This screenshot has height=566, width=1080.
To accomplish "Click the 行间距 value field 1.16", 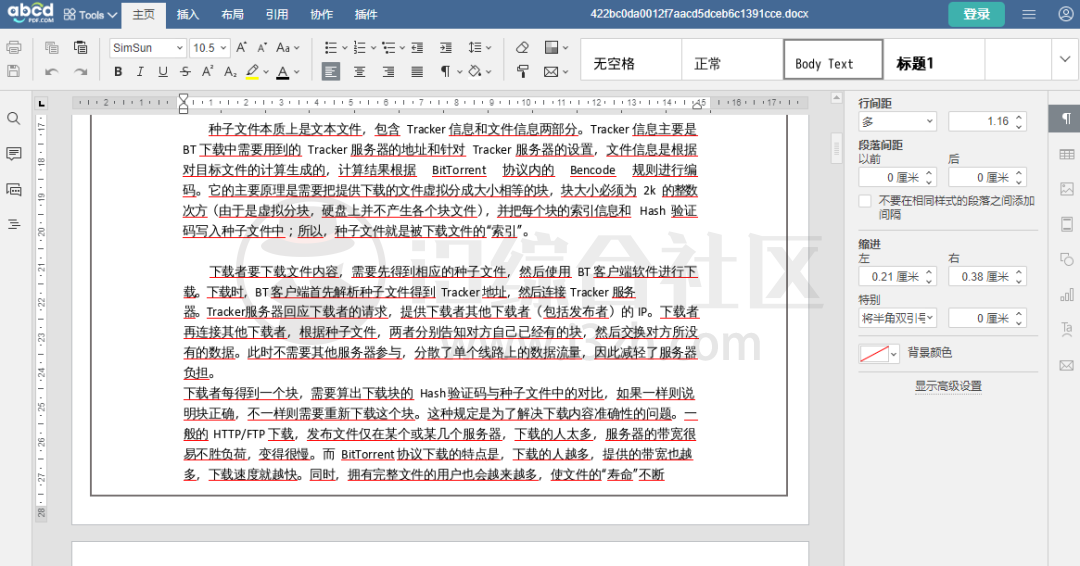I will 987,121.
